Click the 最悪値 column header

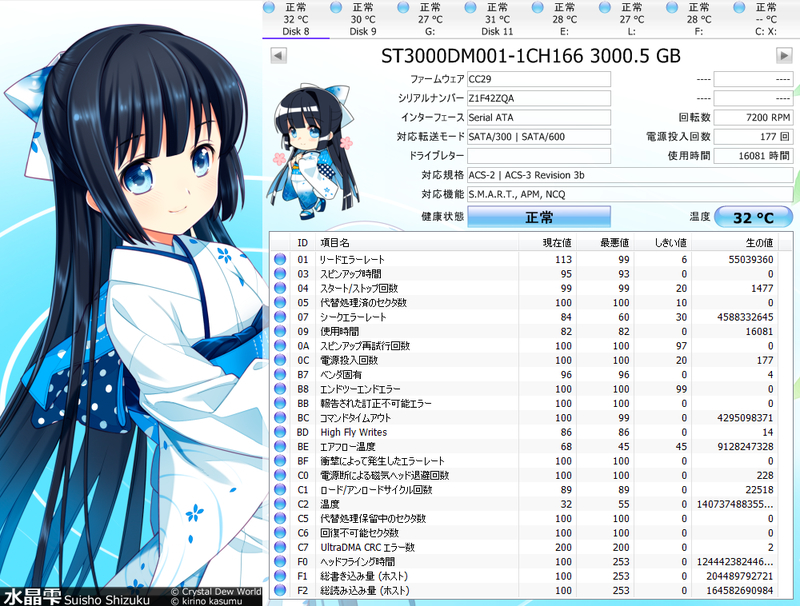pos(605,243)
